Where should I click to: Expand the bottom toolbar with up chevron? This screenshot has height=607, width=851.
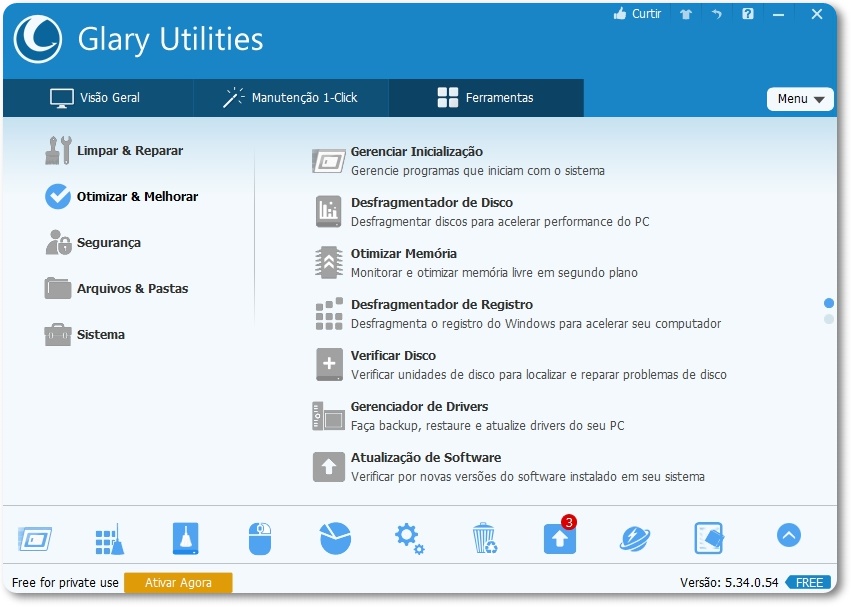[x=789, y=535]
